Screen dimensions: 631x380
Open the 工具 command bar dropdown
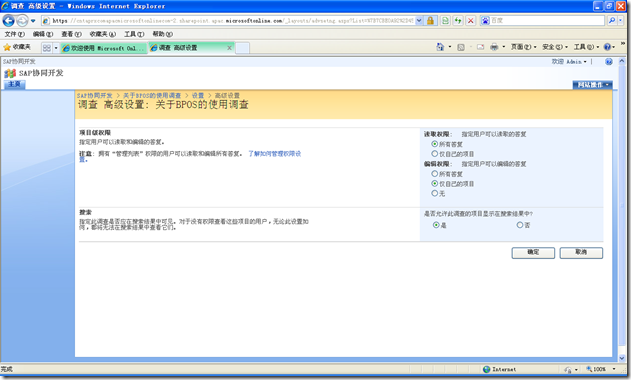(x=586, y=47)
